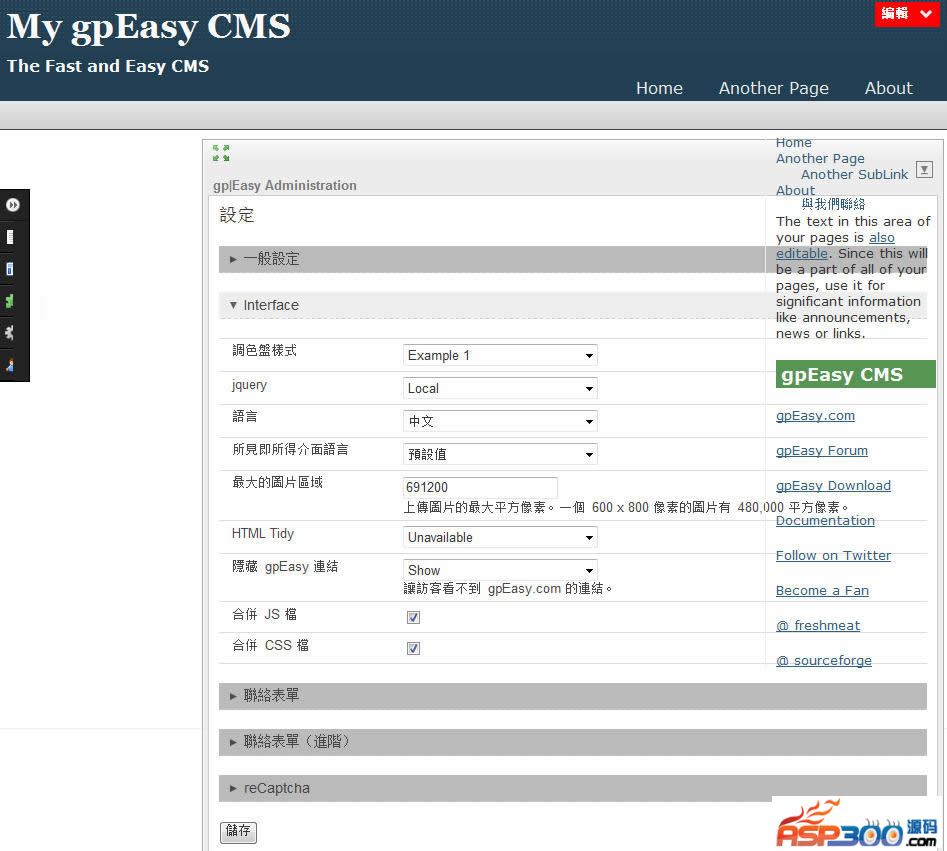Open the white page icon in admin sidebar

pyautogui.click(x=10, y=237)
